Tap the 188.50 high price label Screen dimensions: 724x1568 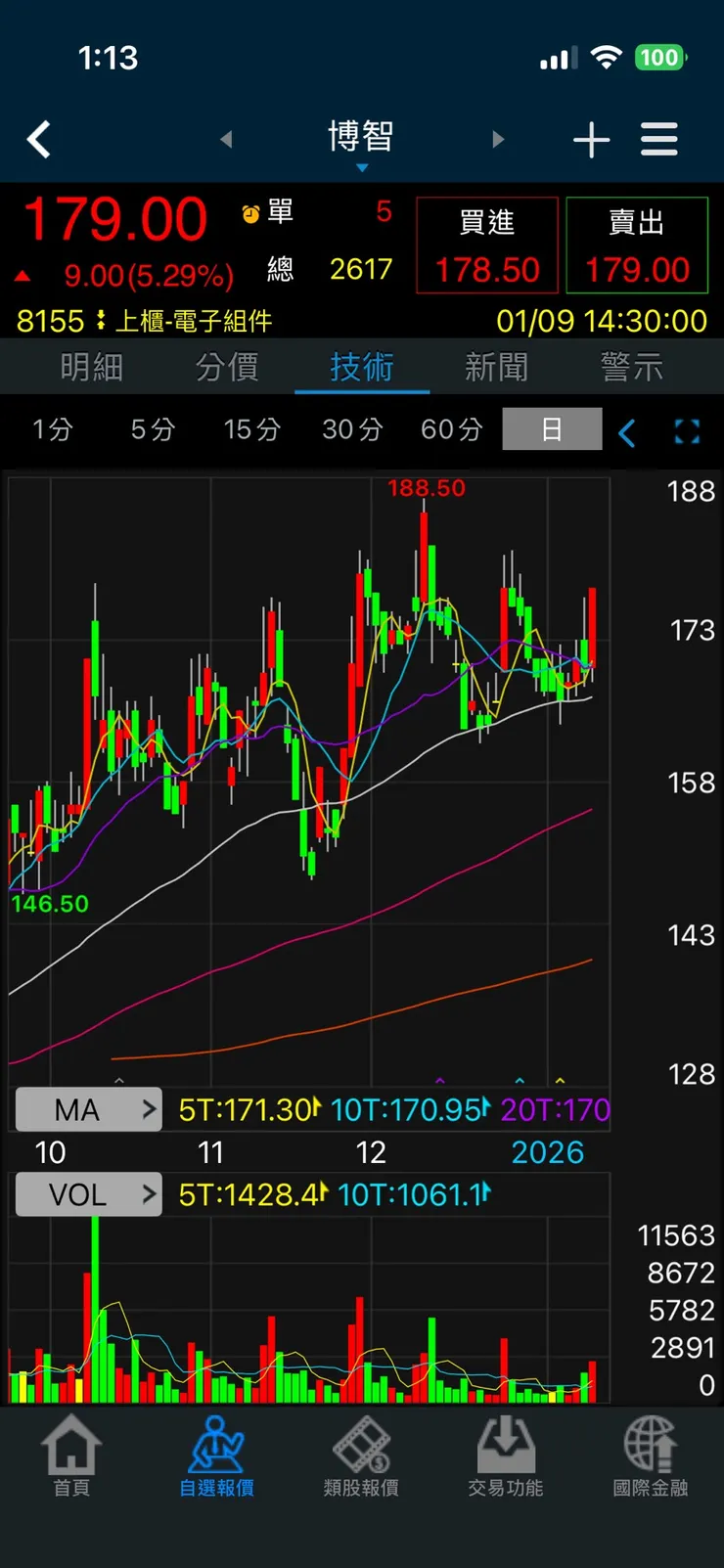click(427, 488)
